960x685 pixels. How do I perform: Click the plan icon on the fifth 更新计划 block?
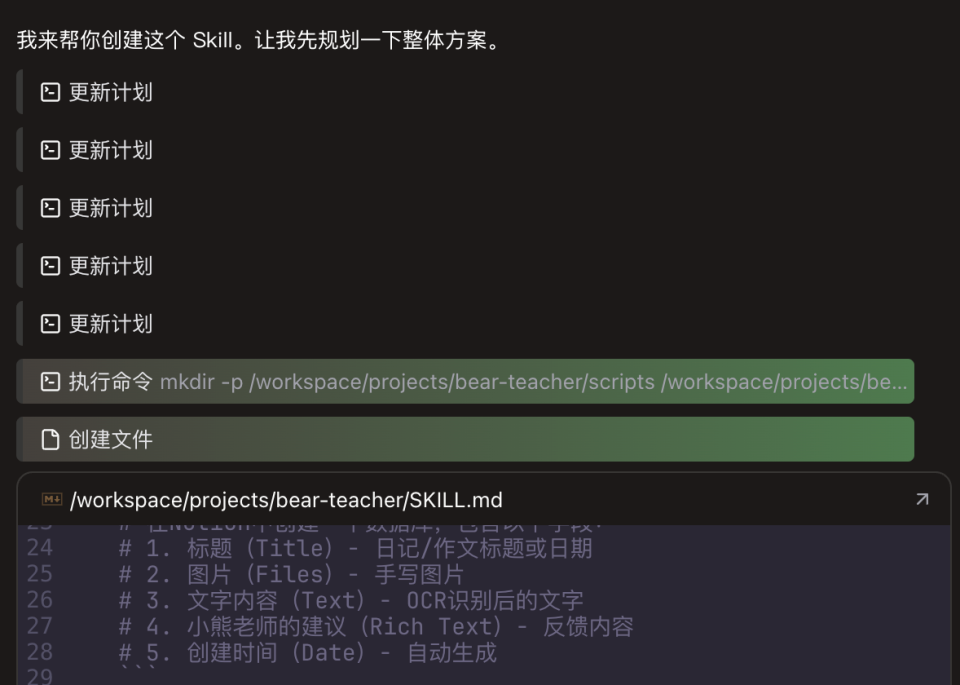pos(50,323)
